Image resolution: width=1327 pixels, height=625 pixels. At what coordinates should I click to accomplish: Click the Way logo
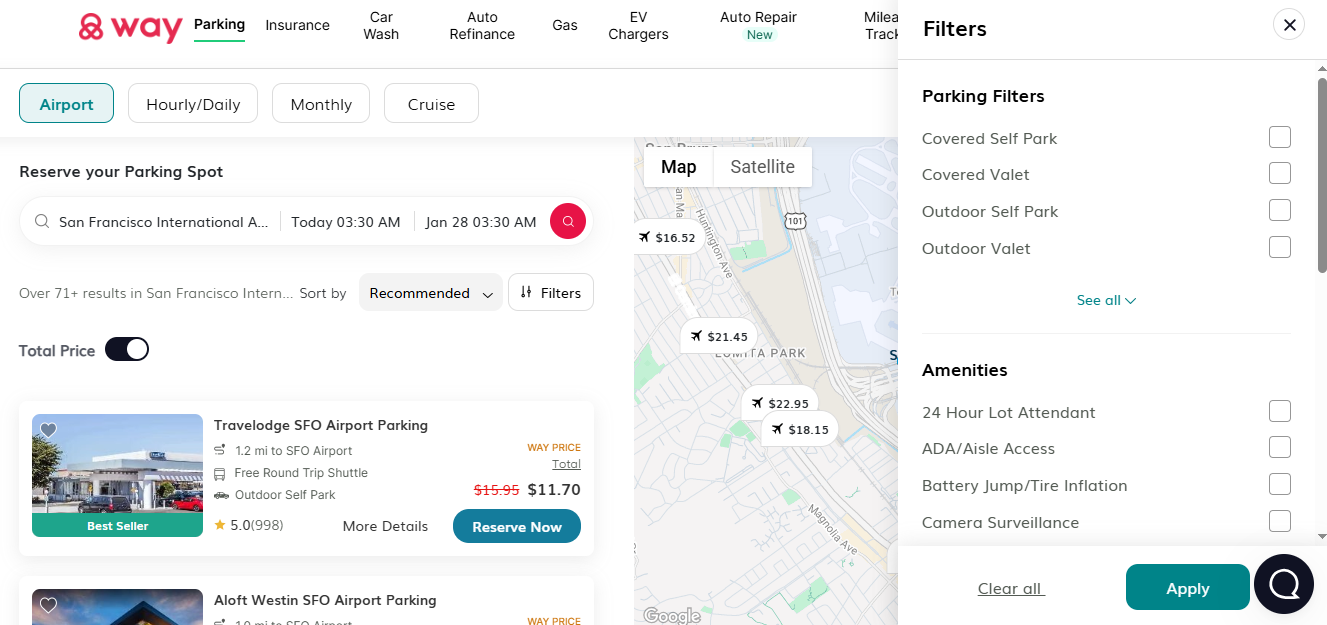click(x=130, y=27)
